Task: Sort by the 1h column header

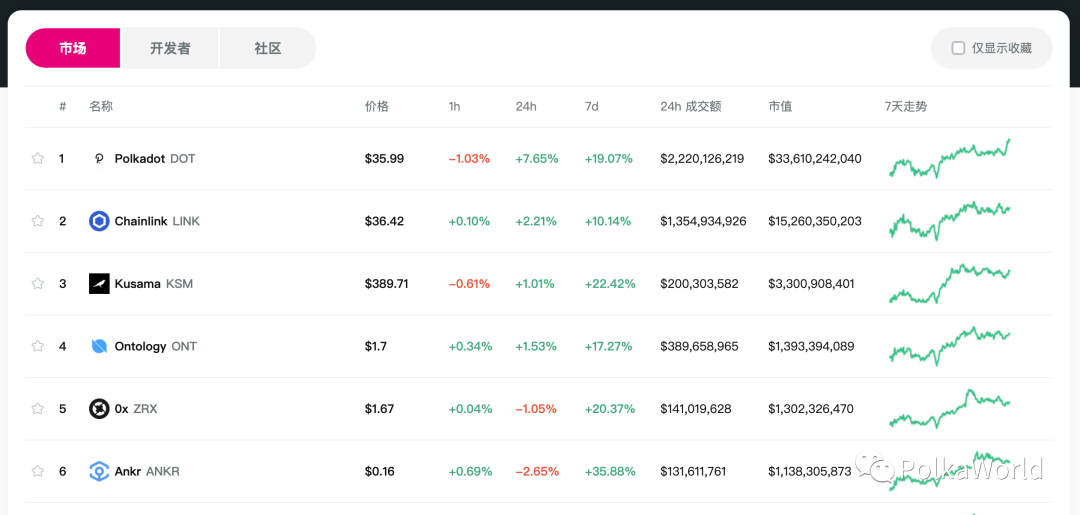Action: pos(454,107)
